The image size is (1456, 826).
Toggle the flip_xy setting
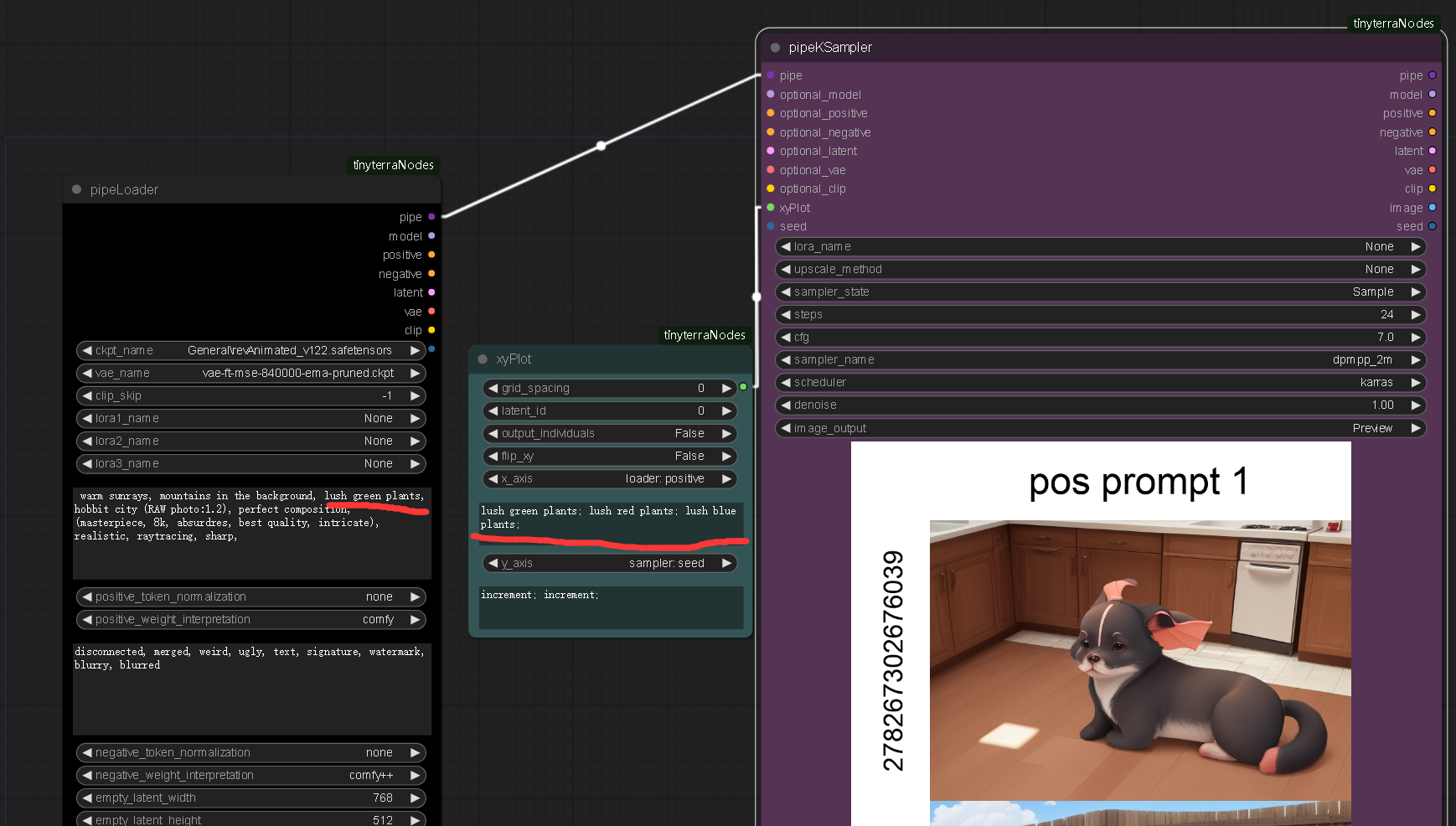(609, 456)
